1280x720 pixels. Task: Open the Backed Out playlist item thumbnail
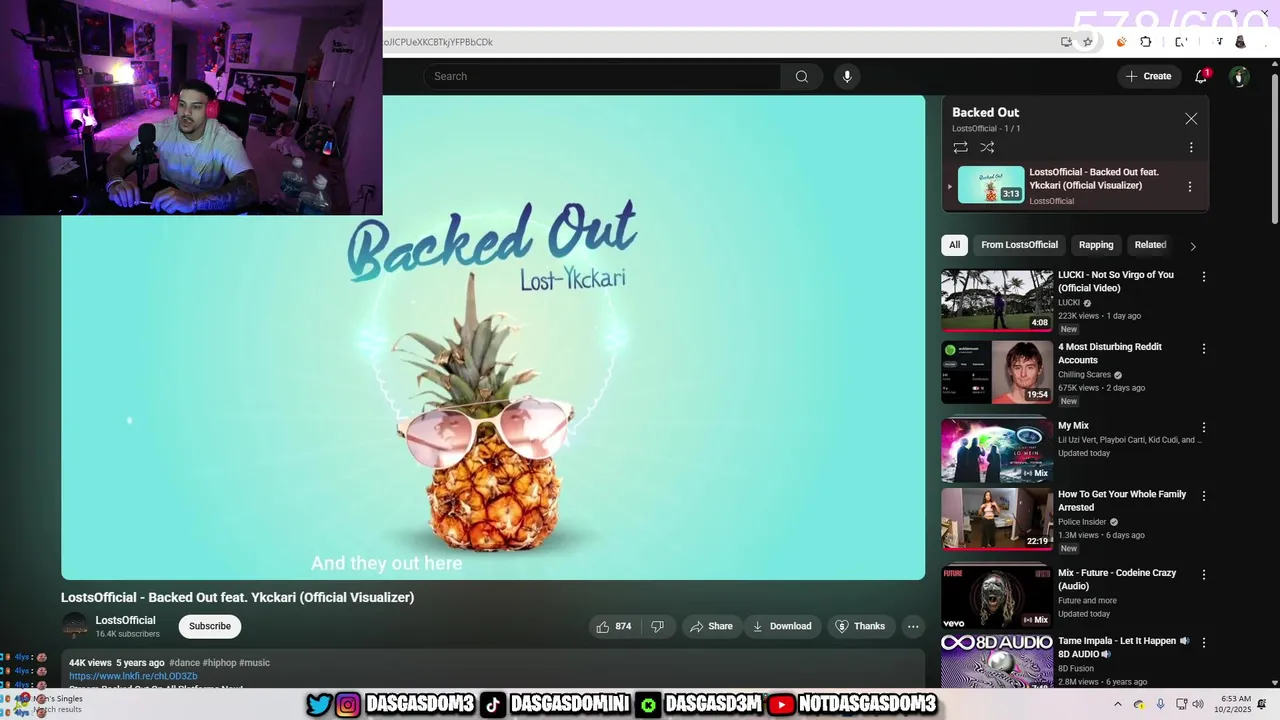pos(991,185)
